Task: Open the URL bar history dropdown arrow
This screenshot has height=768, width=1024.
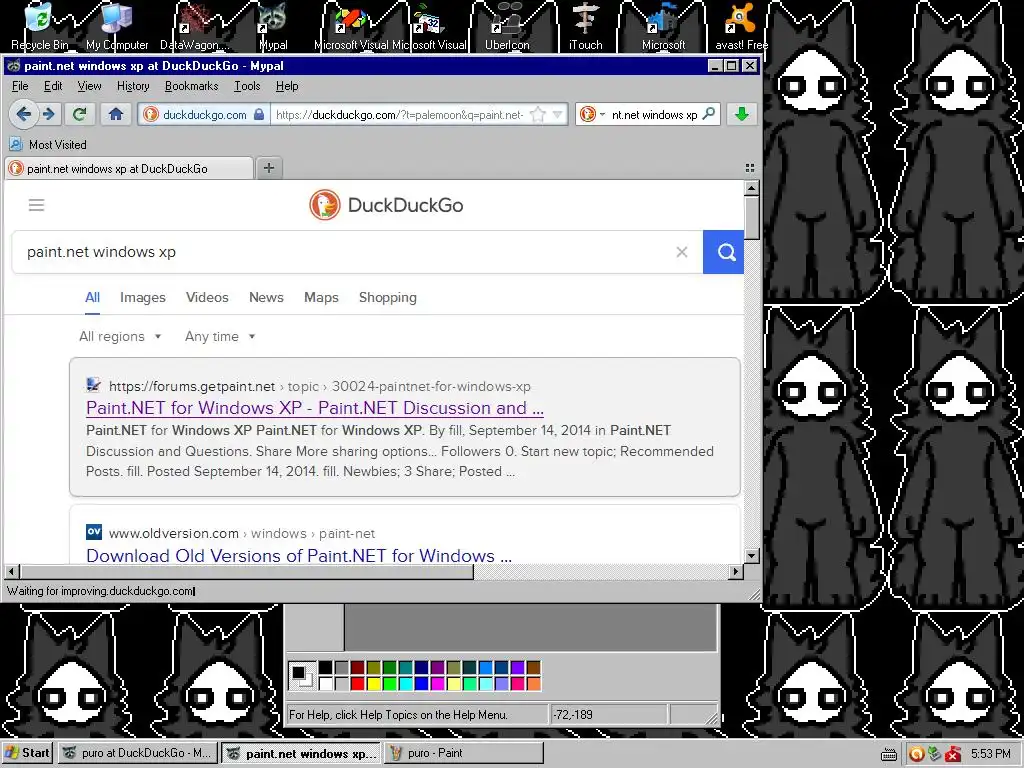Action: [x=557, y=115]
